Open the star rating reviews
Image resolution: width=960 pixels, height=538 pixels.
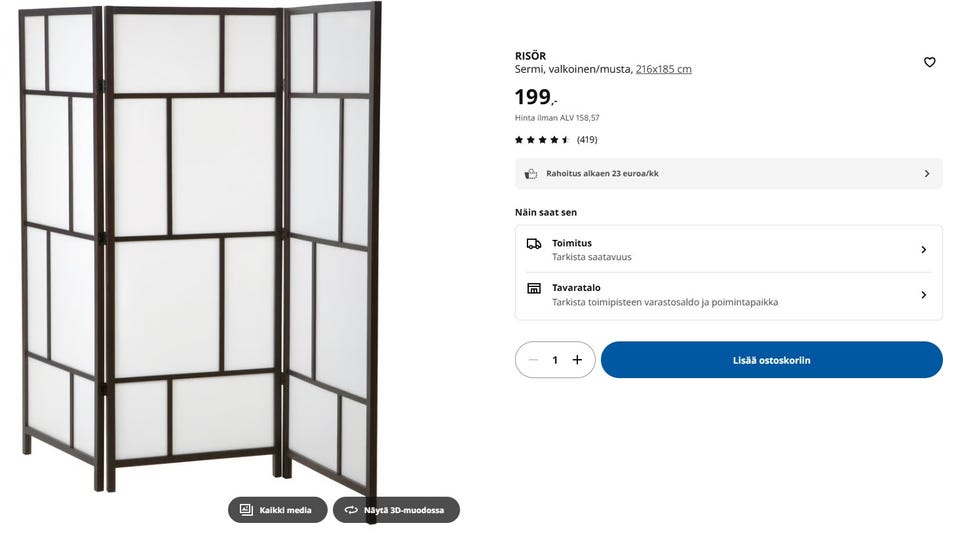point(542,140)
